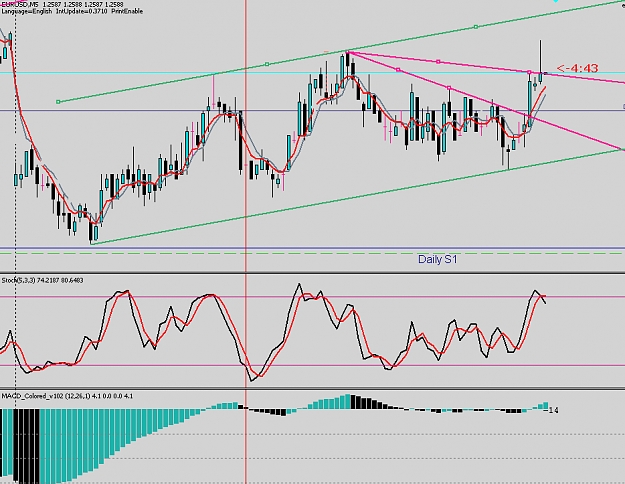Click the '14' value beside the MACD histogram

coord(554,410)
